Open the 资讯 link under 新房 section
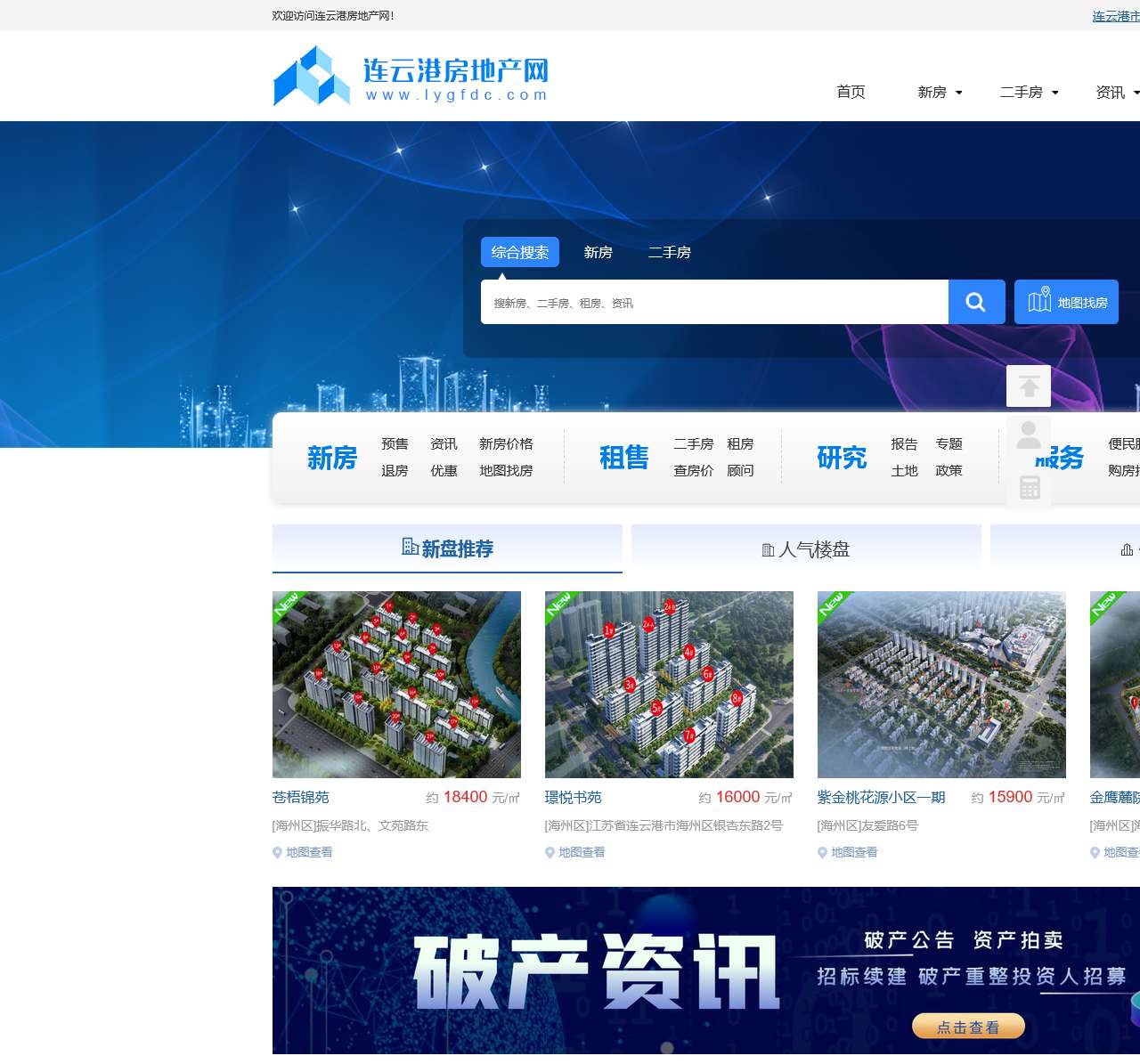Screen dimensions: 1140x1064 point(444,443)
